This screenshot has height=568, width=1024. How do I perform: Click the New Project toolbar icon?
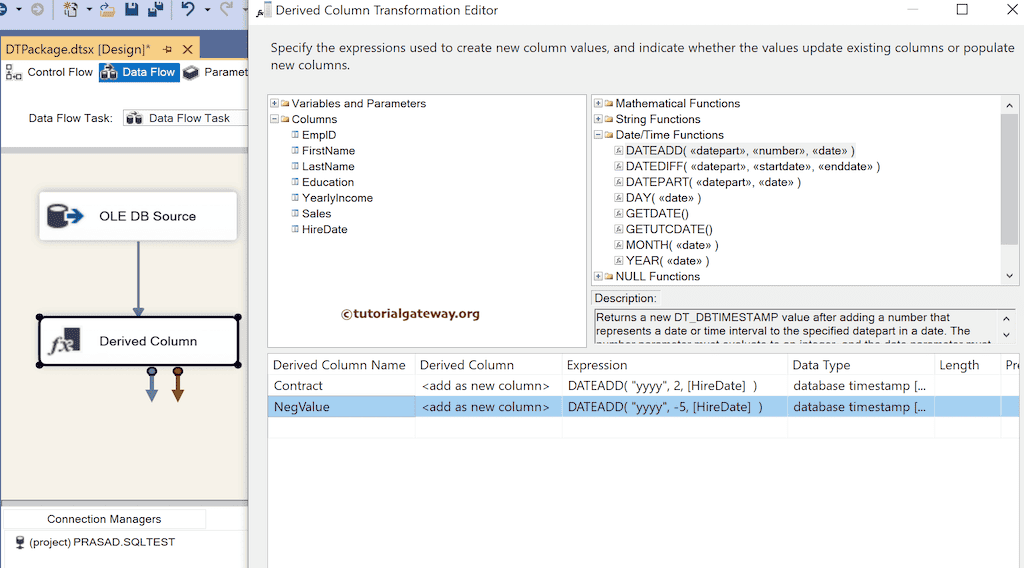tap(71, 10)
